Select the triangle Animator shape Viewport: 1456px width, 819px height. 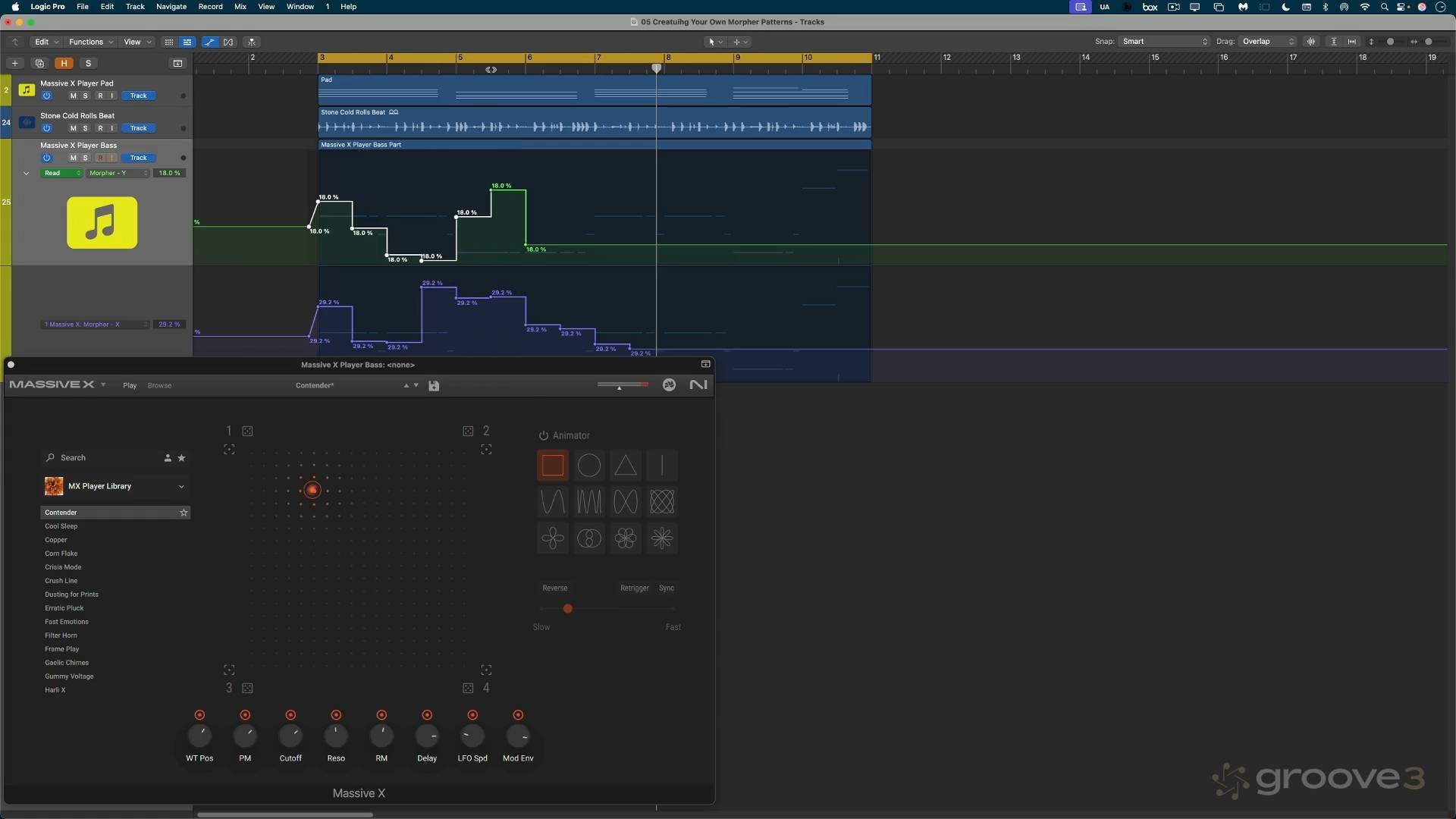625,466
